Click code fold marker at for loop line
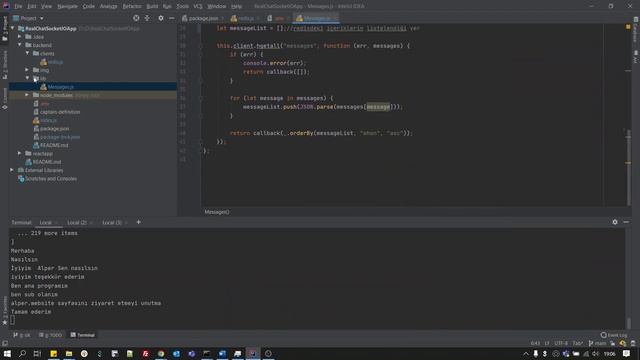This screenshot has width=640, height=360. tap(200, 98)
